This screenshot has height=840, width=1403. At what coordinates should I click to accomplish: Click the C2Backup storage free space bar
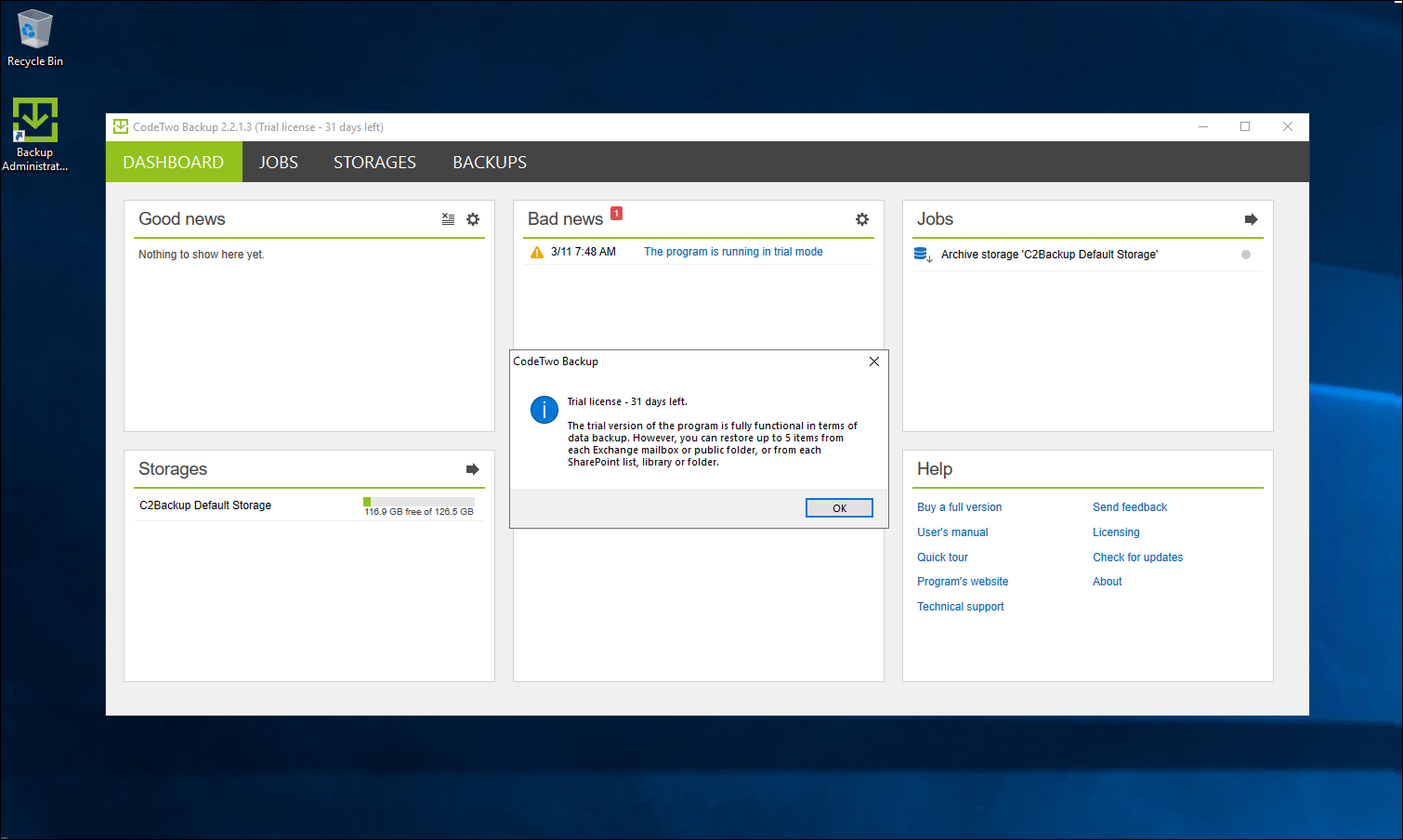418,502
